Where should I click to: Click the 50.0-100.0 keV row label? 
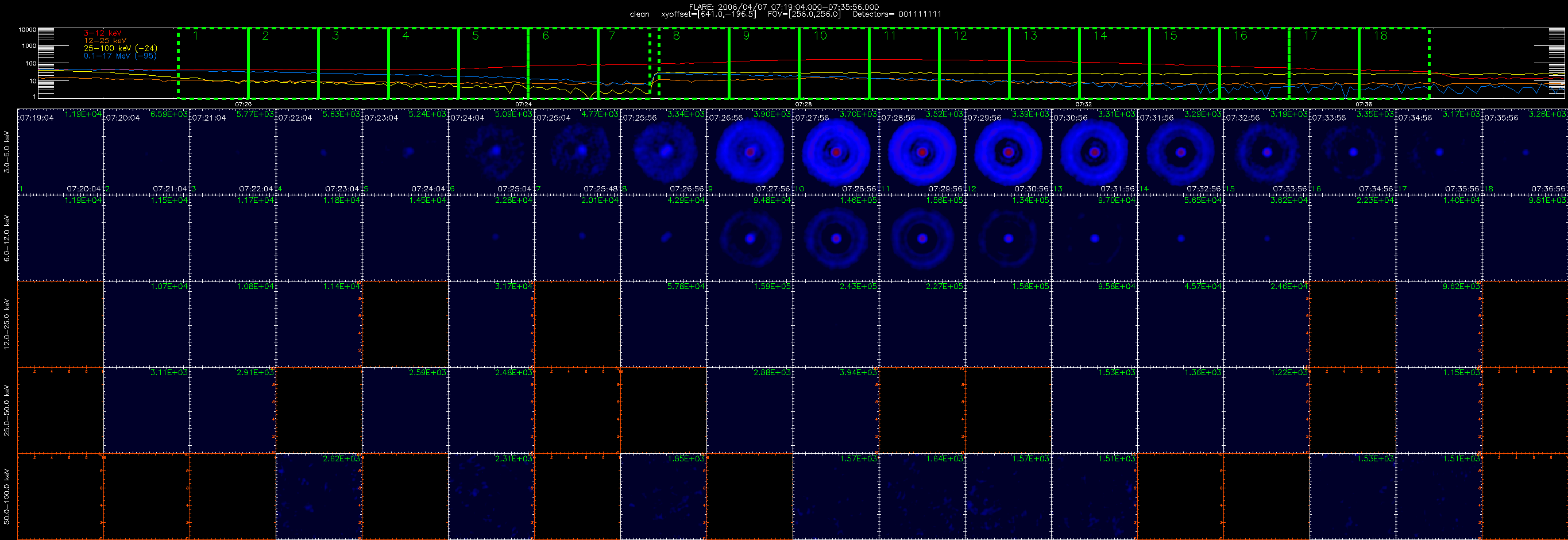(7, 496)
